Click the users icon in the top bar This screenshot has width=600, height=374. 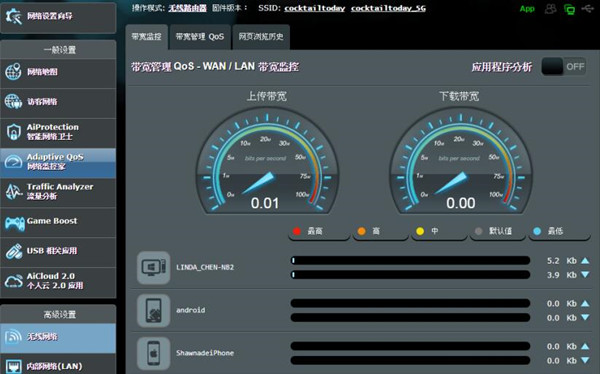point(550,8)
